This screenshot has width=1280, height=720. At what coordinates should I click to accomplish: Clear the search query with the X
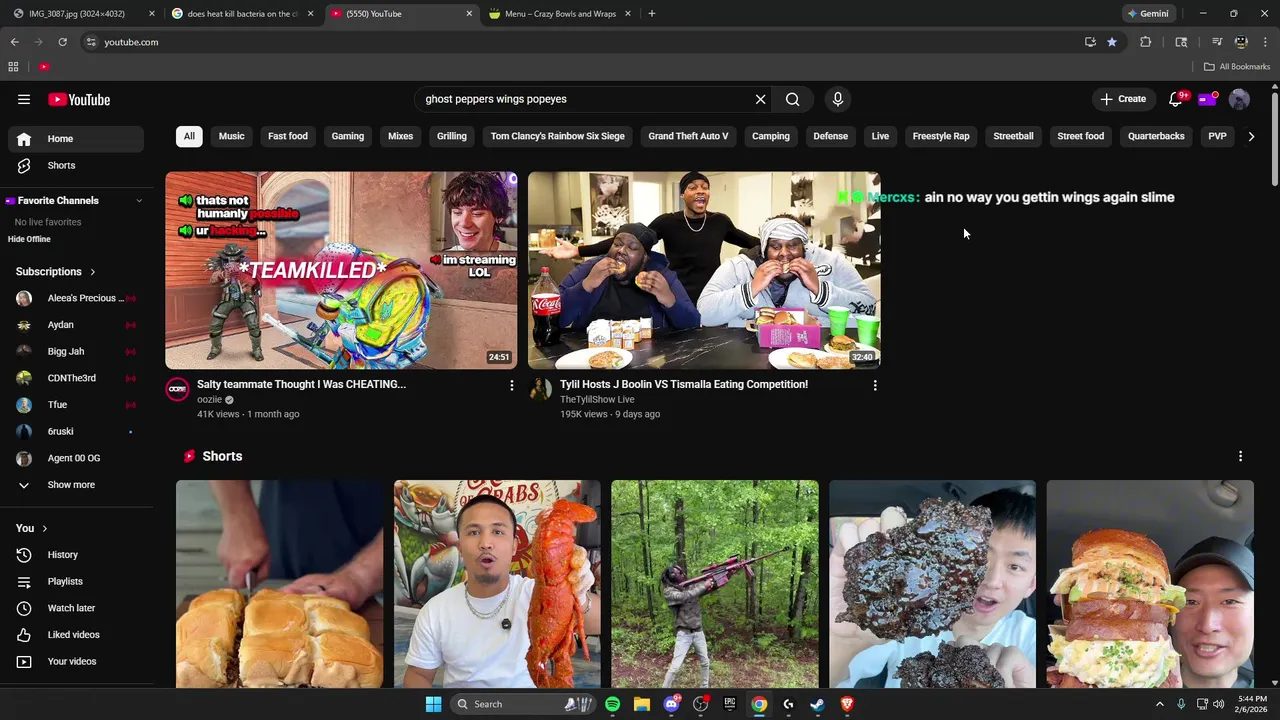(760, 99)
